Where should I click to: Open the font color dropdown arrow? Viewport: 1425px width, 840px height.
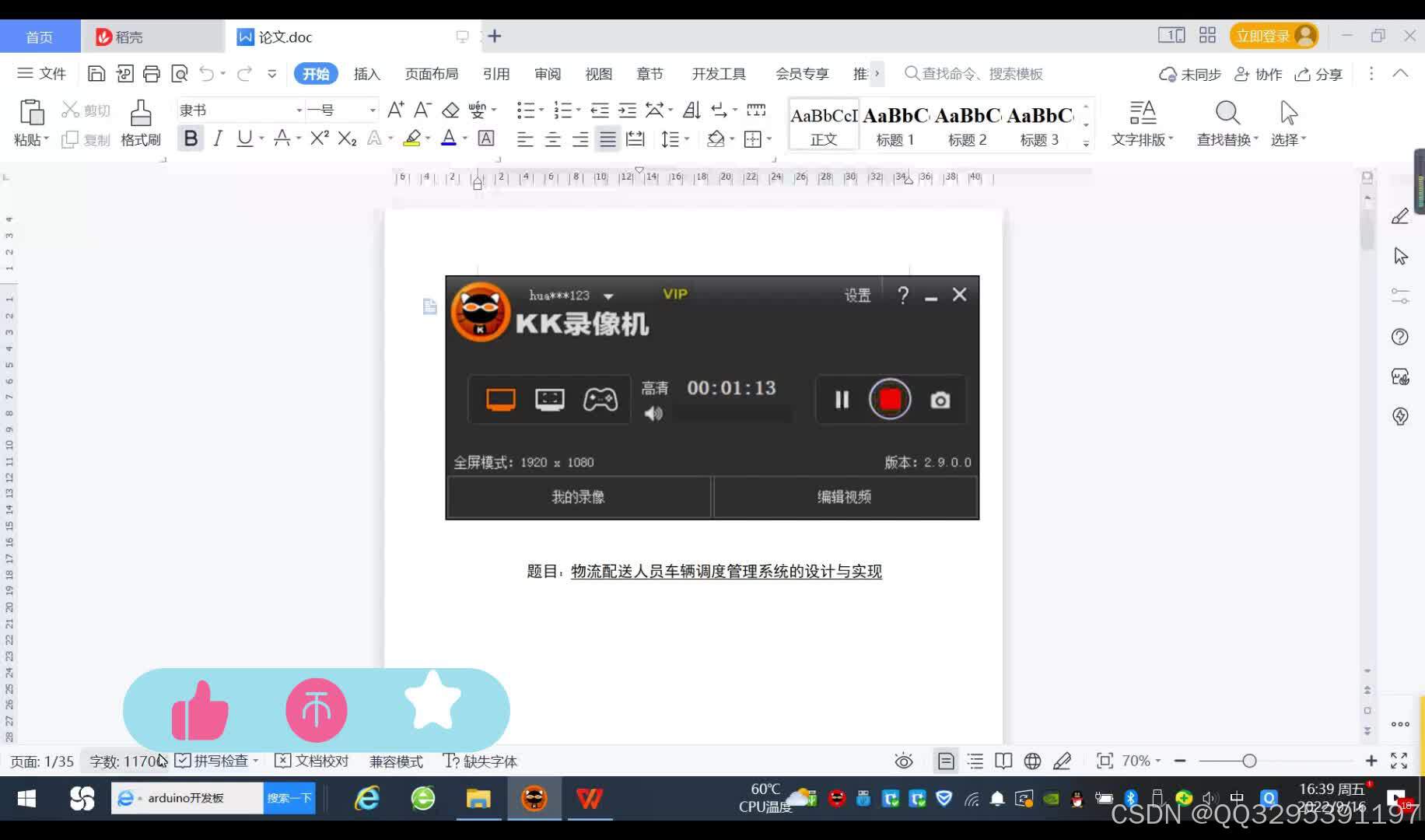(465, 138)
